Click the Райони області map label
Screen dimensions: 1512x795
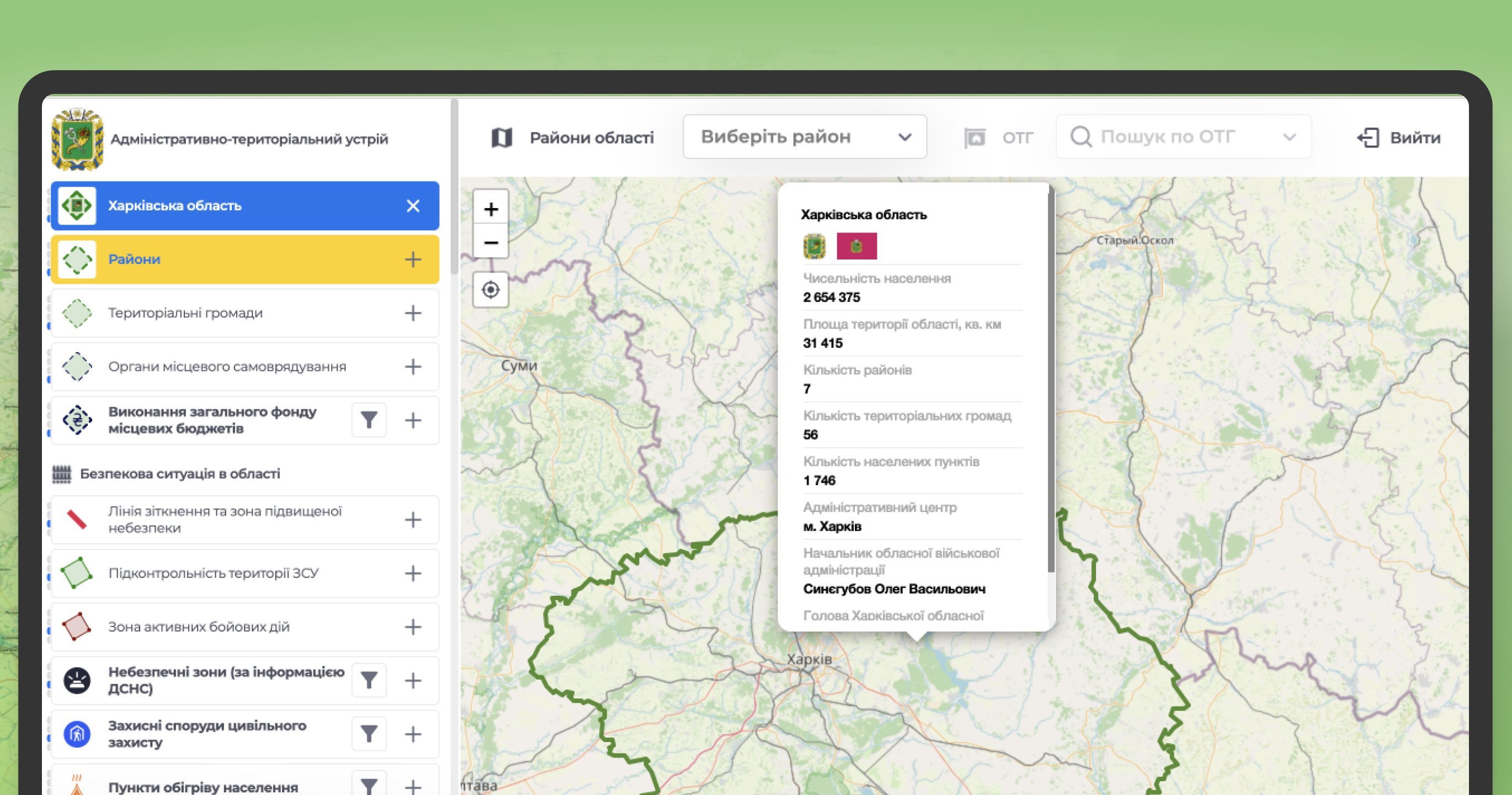click(590, 138)
